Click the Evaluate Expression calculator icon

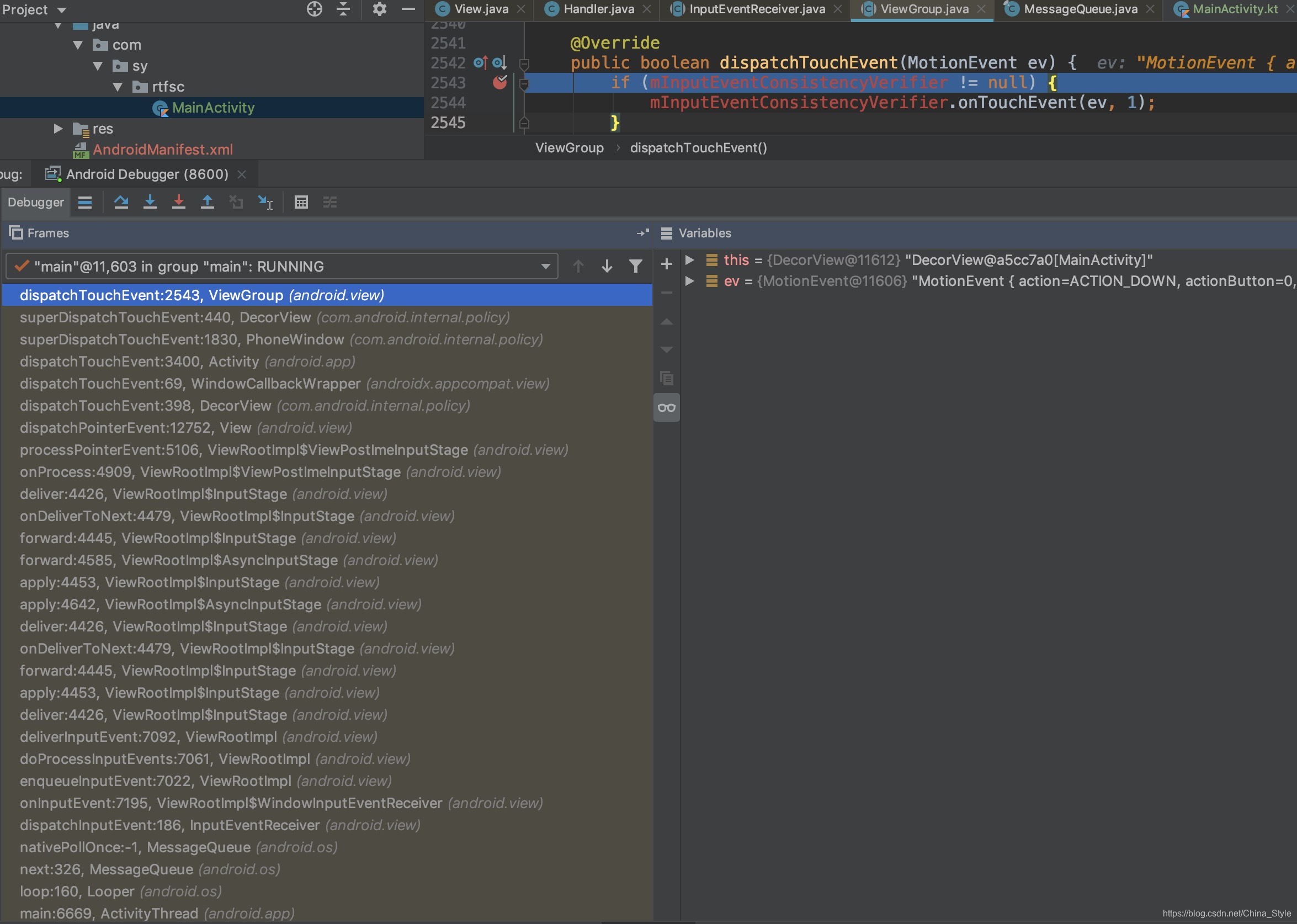tap(301, 202)
